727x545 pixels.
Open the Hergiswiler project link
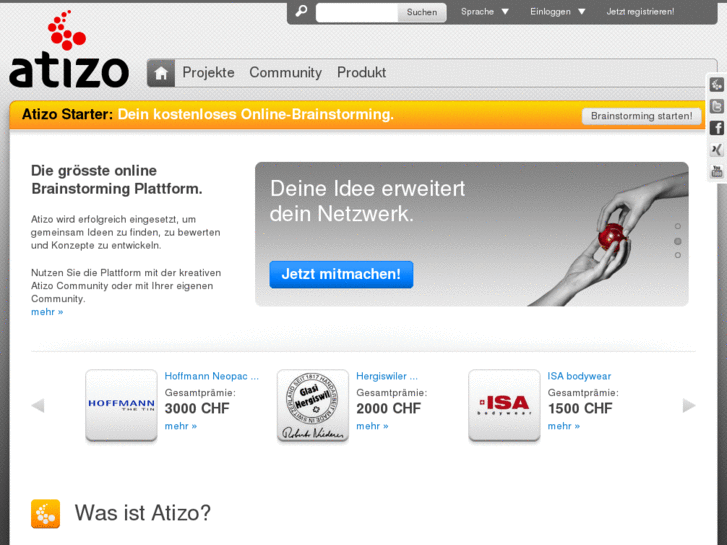[387, 376]
